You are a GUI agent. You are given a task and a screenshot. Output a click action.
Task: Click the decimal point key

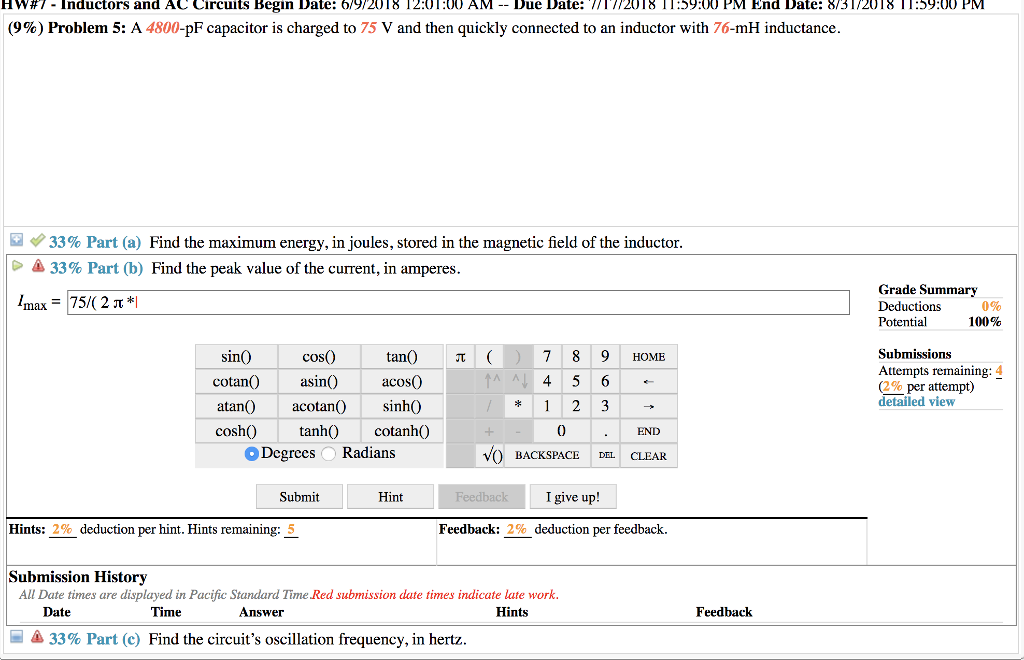click(x=605, y=431)
